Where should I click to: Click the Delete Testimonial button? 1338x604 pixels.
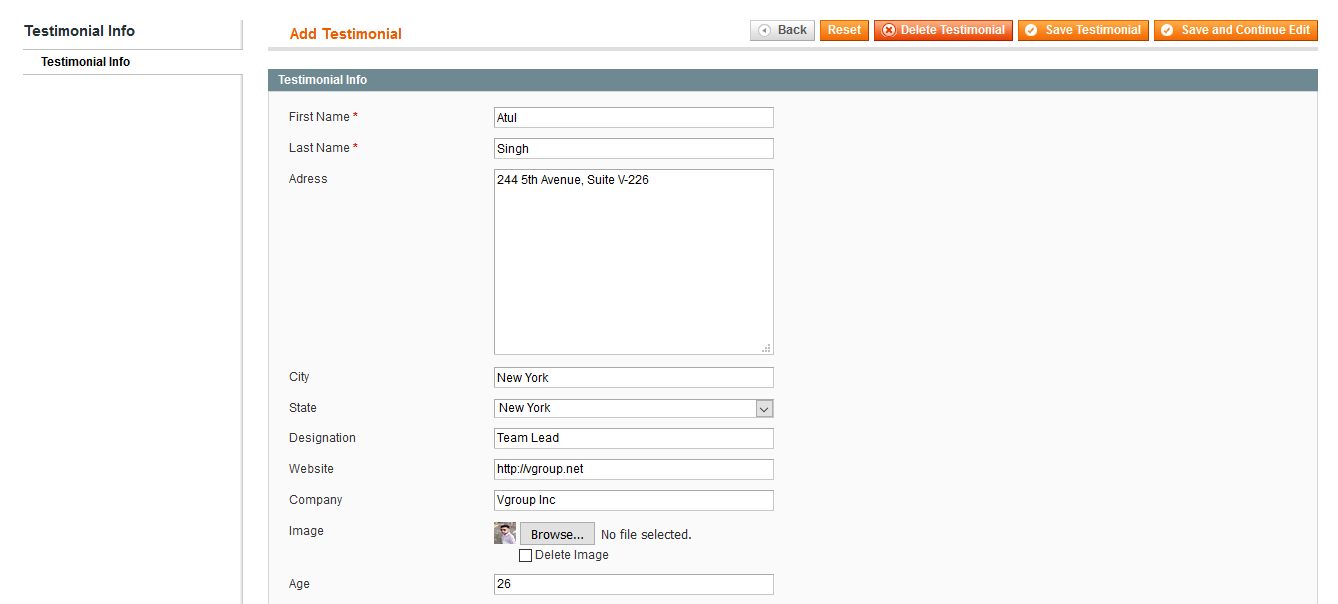tap(943, 31)
